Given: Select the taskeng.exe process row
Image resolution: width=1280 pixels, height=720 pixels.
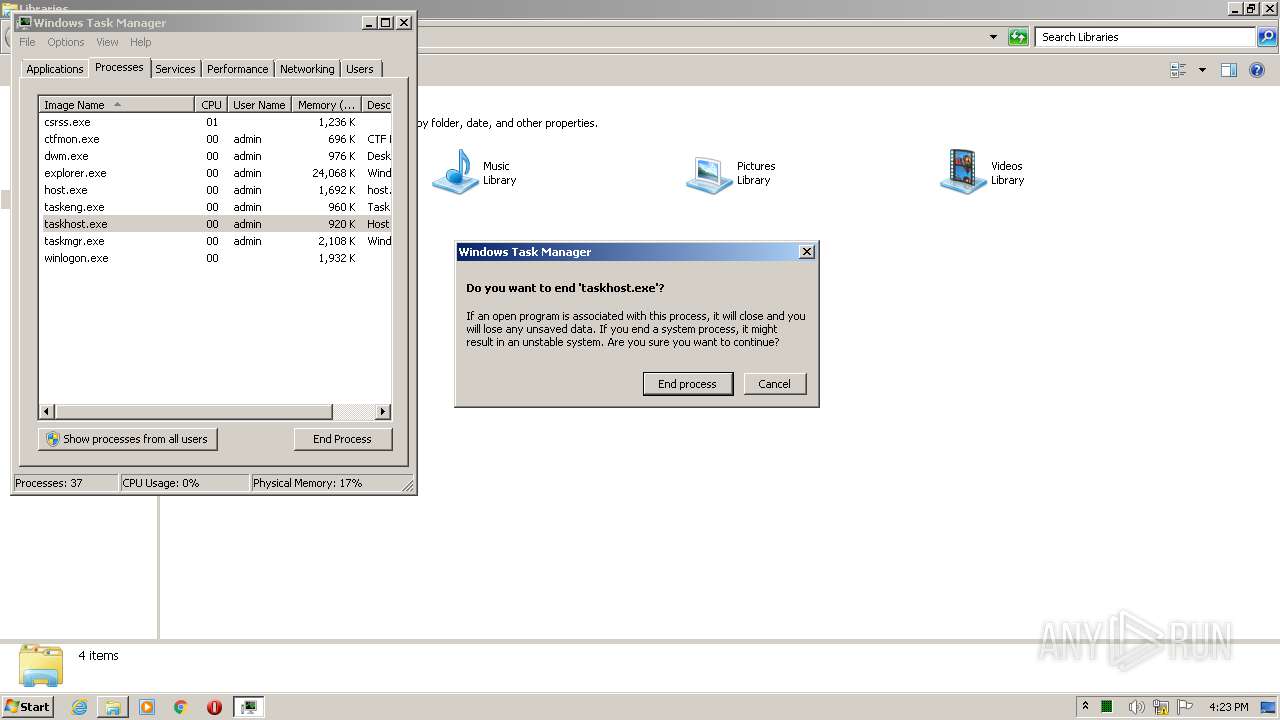Looking at the screenshot, I should (x=215, y=207).
